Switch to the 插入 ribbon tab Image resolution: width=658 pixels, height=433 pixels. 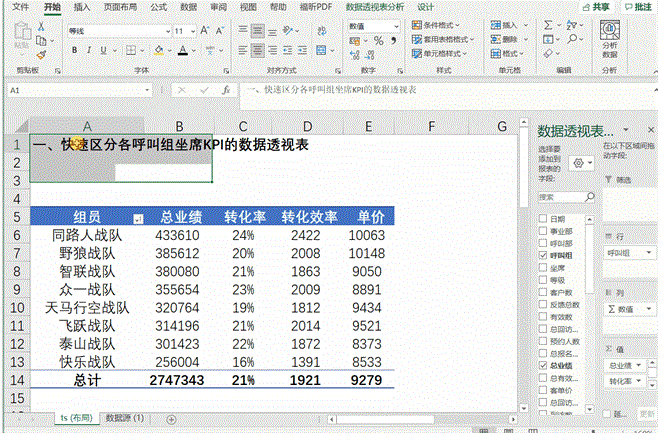click(x=82, y=7)
